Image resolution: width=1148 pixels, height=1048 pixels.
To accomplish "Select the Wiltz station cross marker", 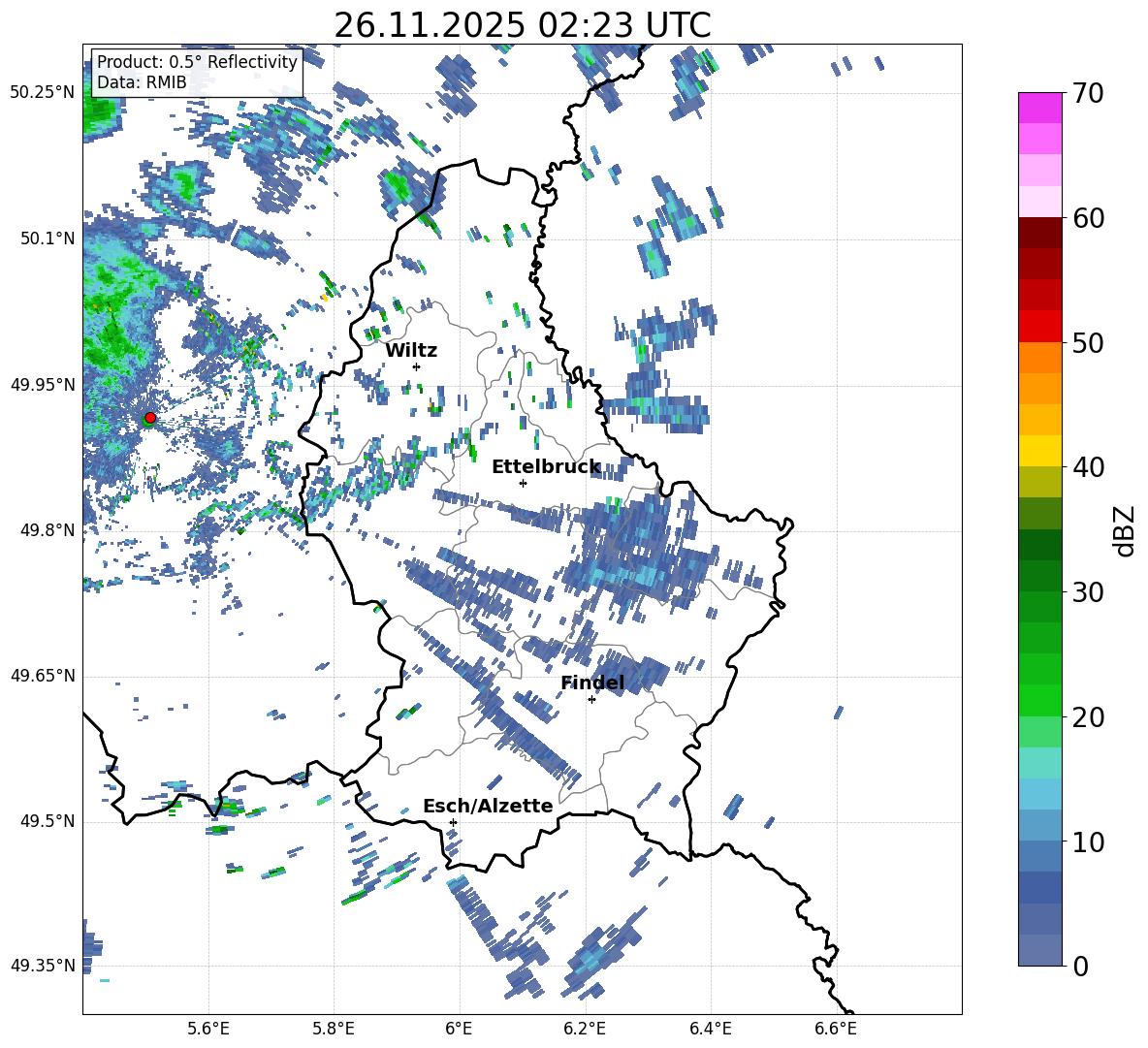I will coord(416,366).
